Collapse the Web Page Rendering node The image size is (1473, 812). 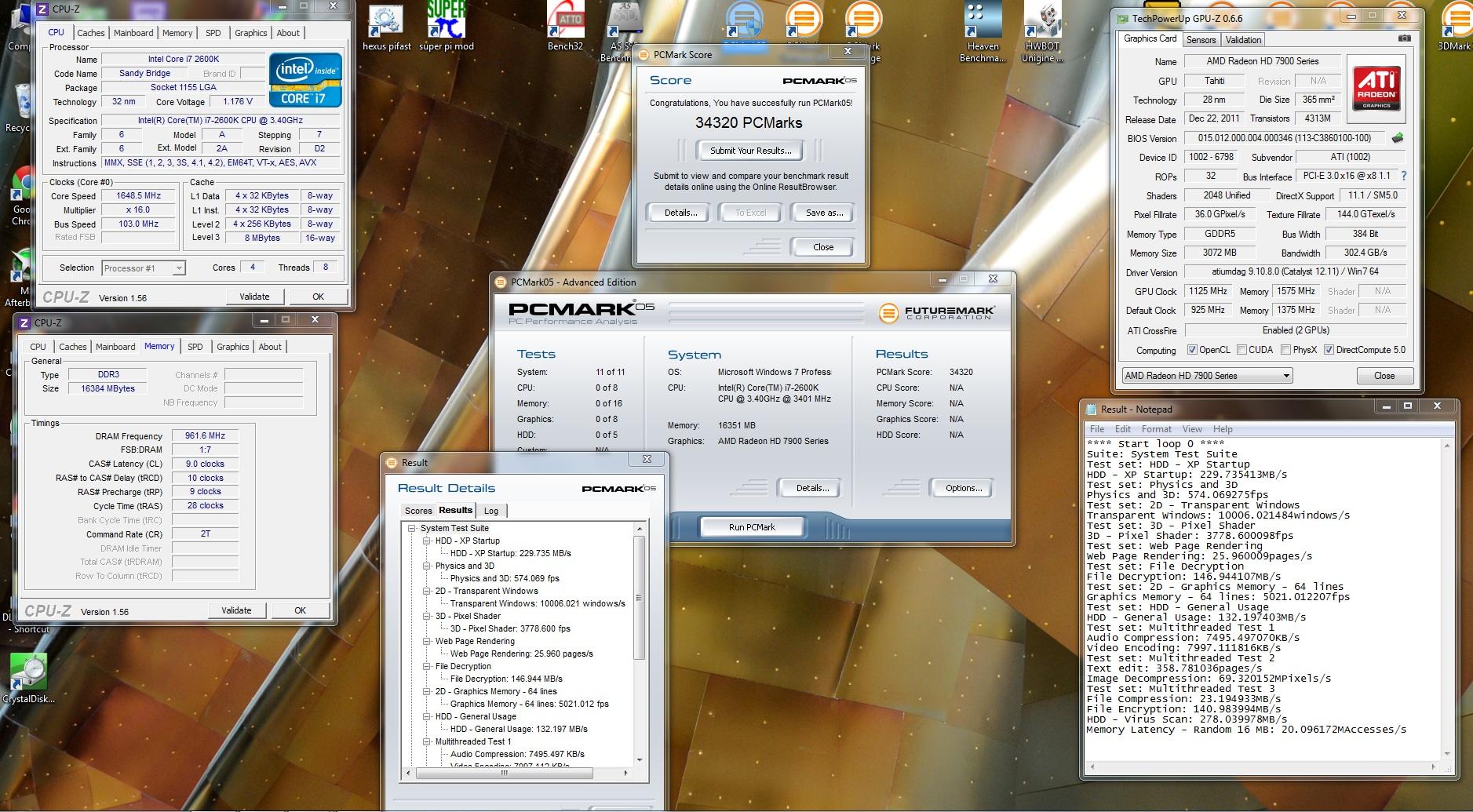click(x=426, y=641)
